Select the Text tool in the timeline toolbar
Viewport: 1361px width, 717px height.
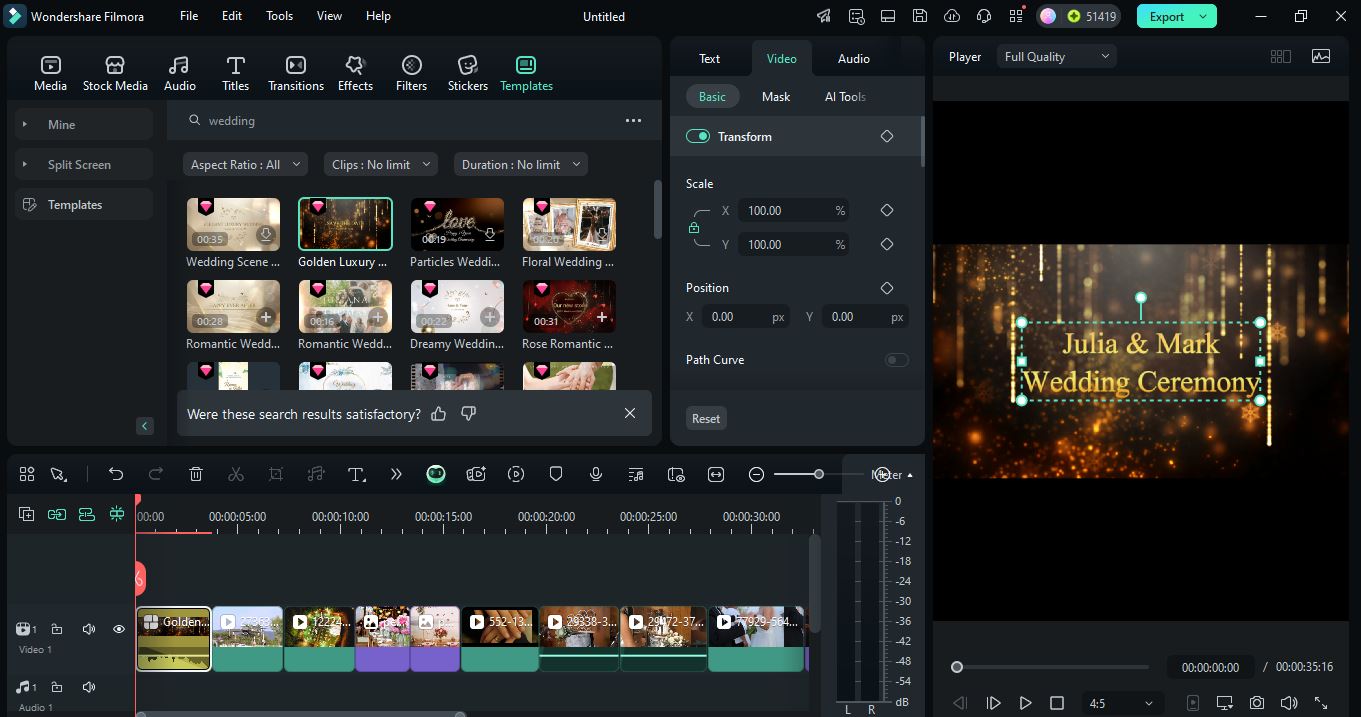click(357, 473)
